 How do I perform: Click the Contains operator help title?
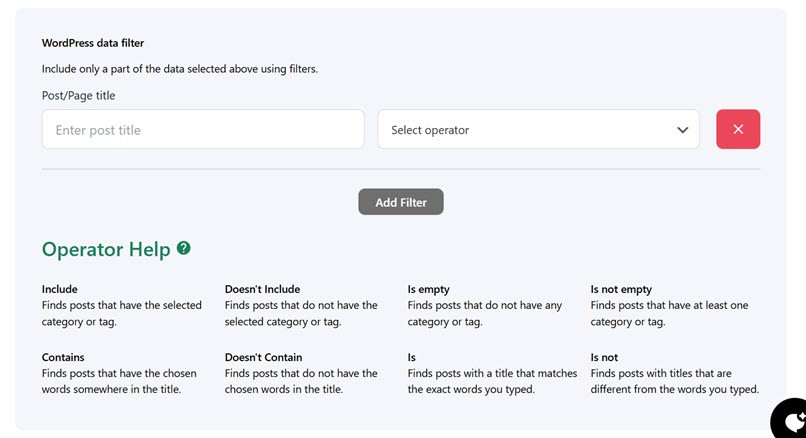[63, 357]
